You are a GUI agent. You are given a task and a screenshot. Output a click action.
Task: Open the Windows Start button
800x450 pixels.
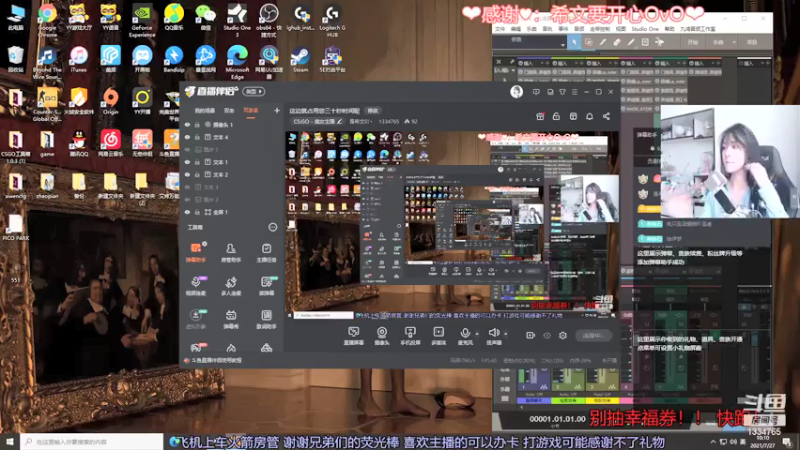[10, 442]
